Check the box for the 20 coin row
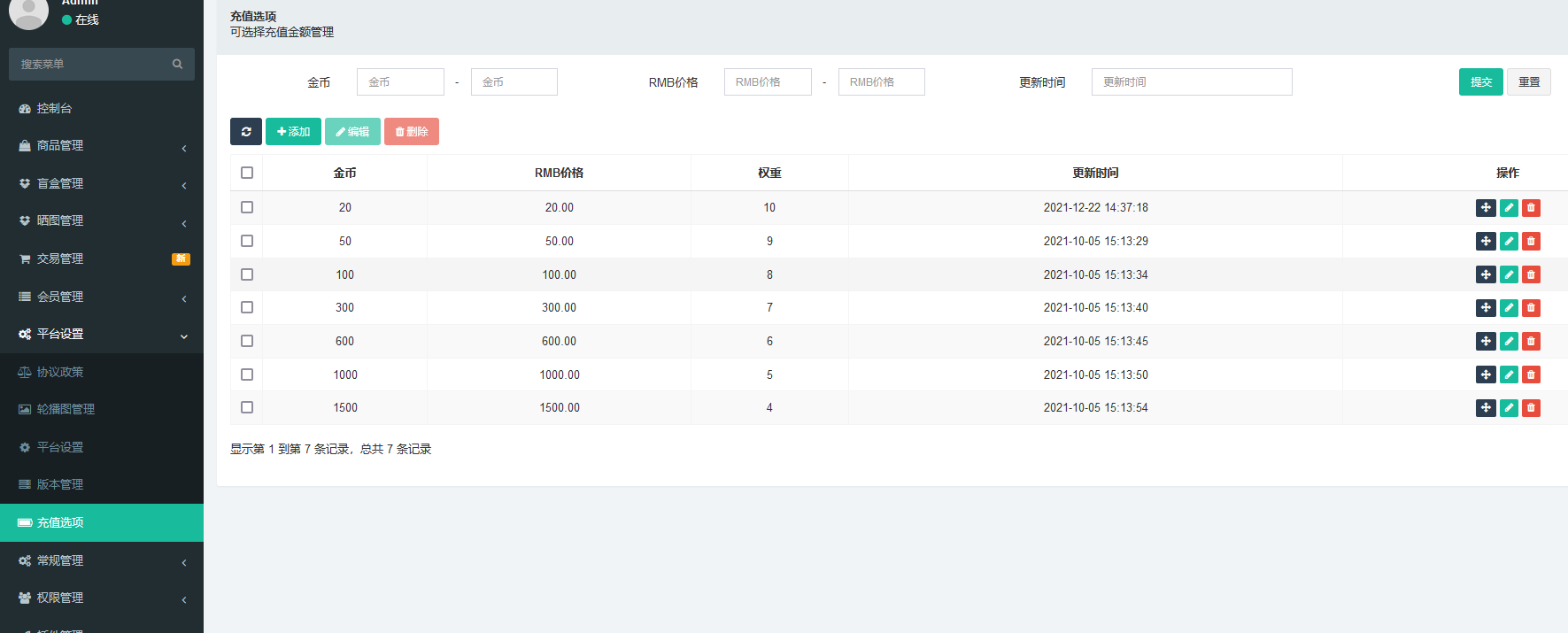 point(247,207)
